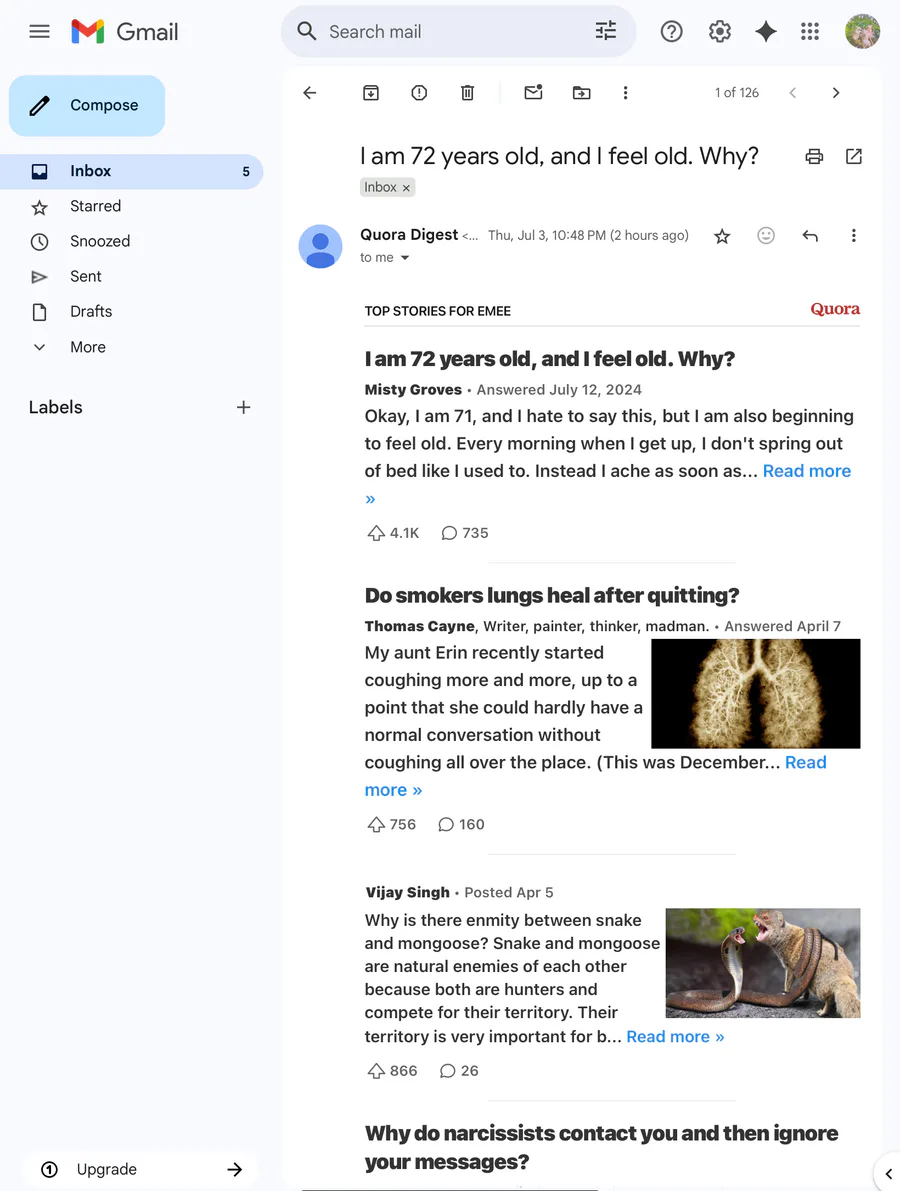Compose a new email

coord(87,106)
